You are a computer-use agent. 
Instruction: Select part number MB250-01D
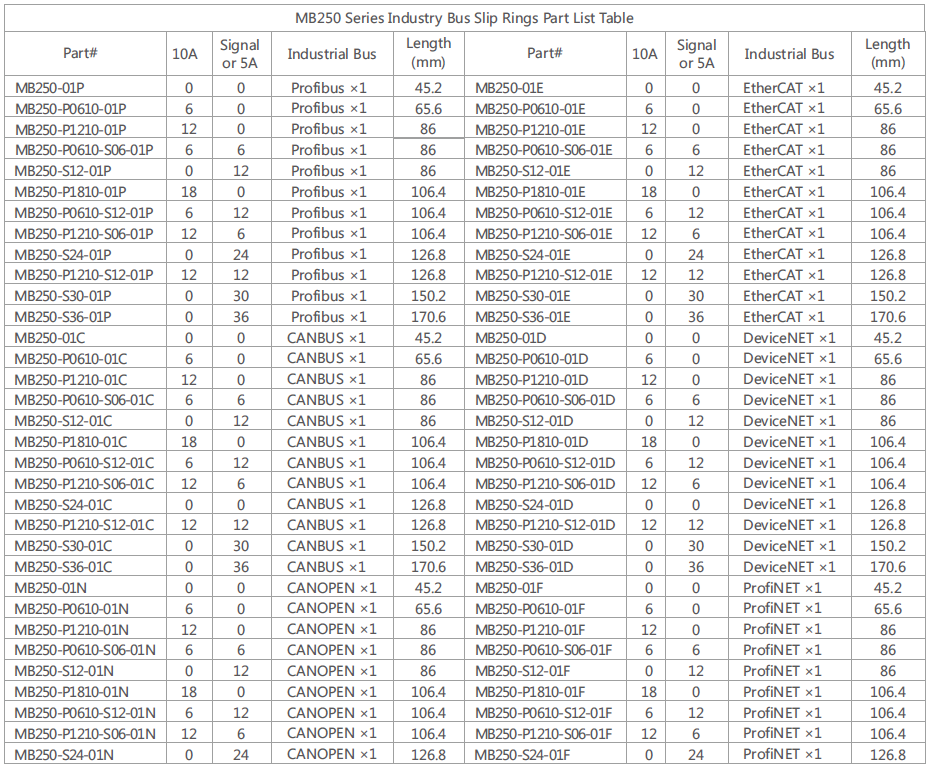tap(510, 338)
